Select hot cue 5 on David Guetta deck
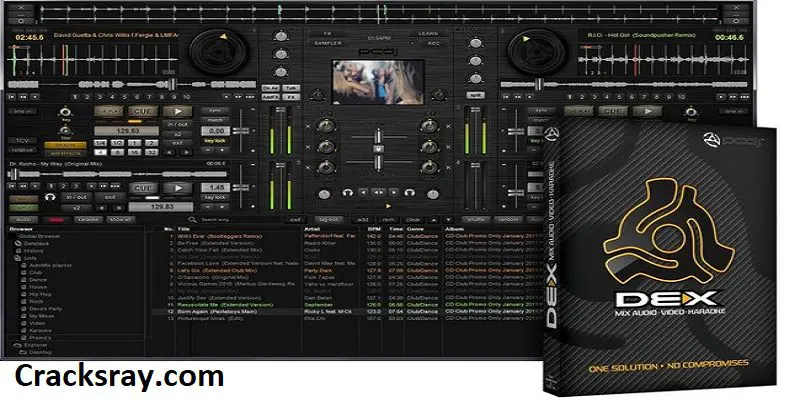The image size is (800, 400). 124,96
